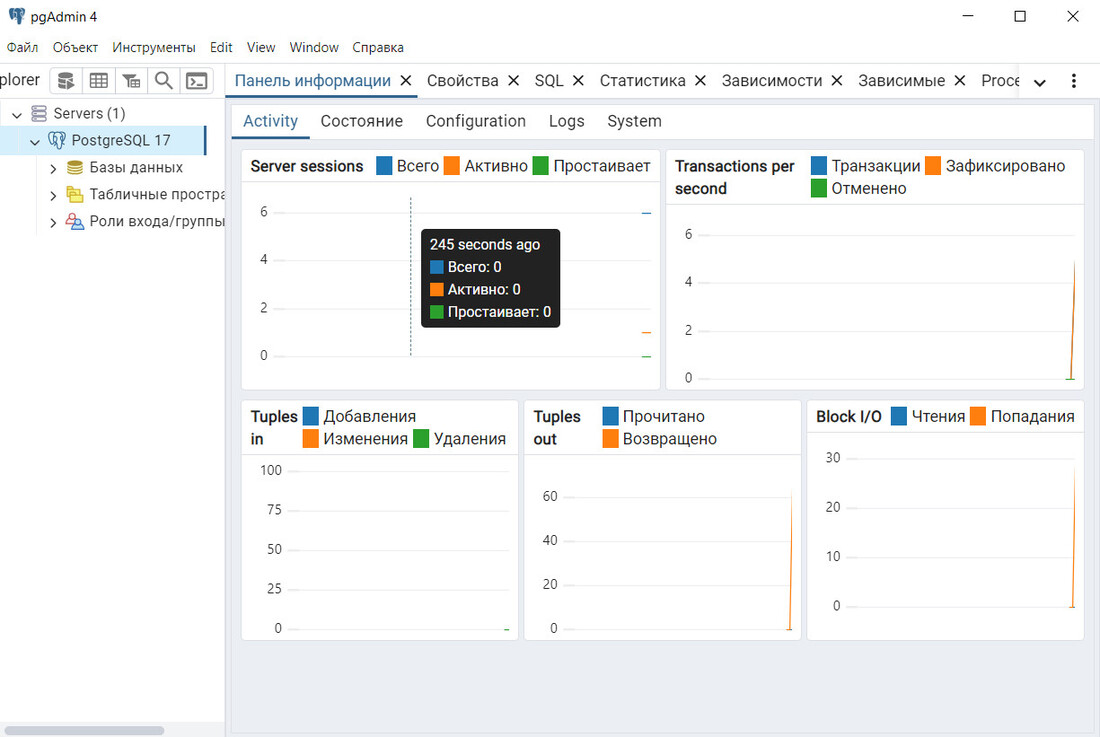1100x737 pixels.
Task: Switch to the Activity sub-tab
Action: point(270,121)
